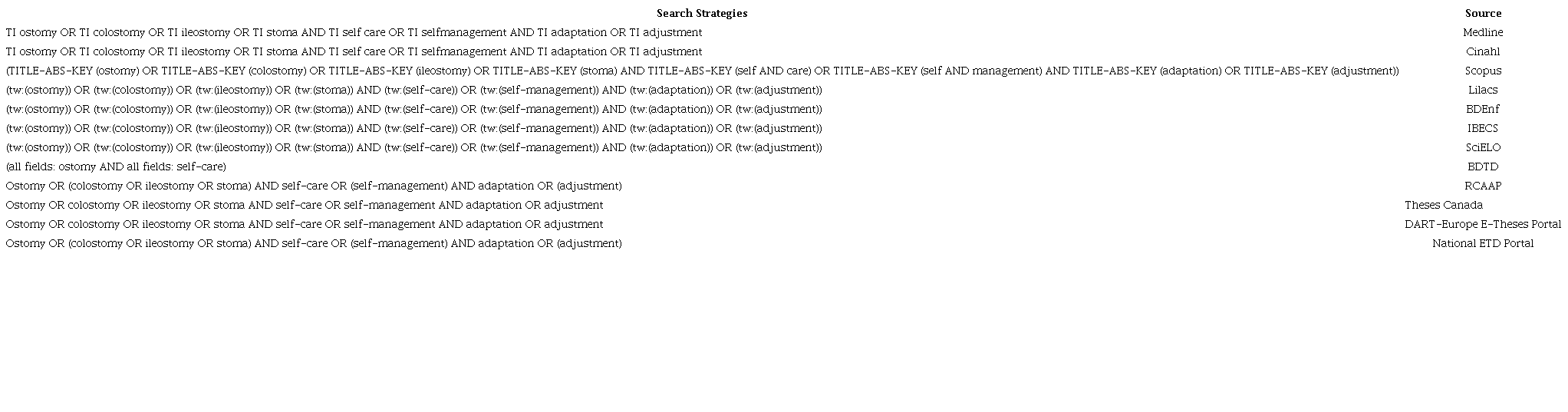Click the RCAAP source cell

pyautogui.click(x=1482, y=186)
